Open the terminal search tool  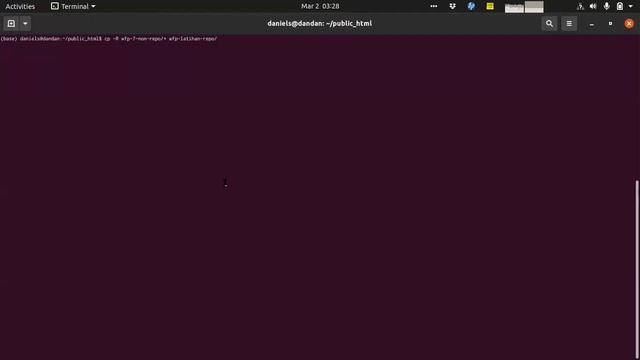tap(549, 24)
